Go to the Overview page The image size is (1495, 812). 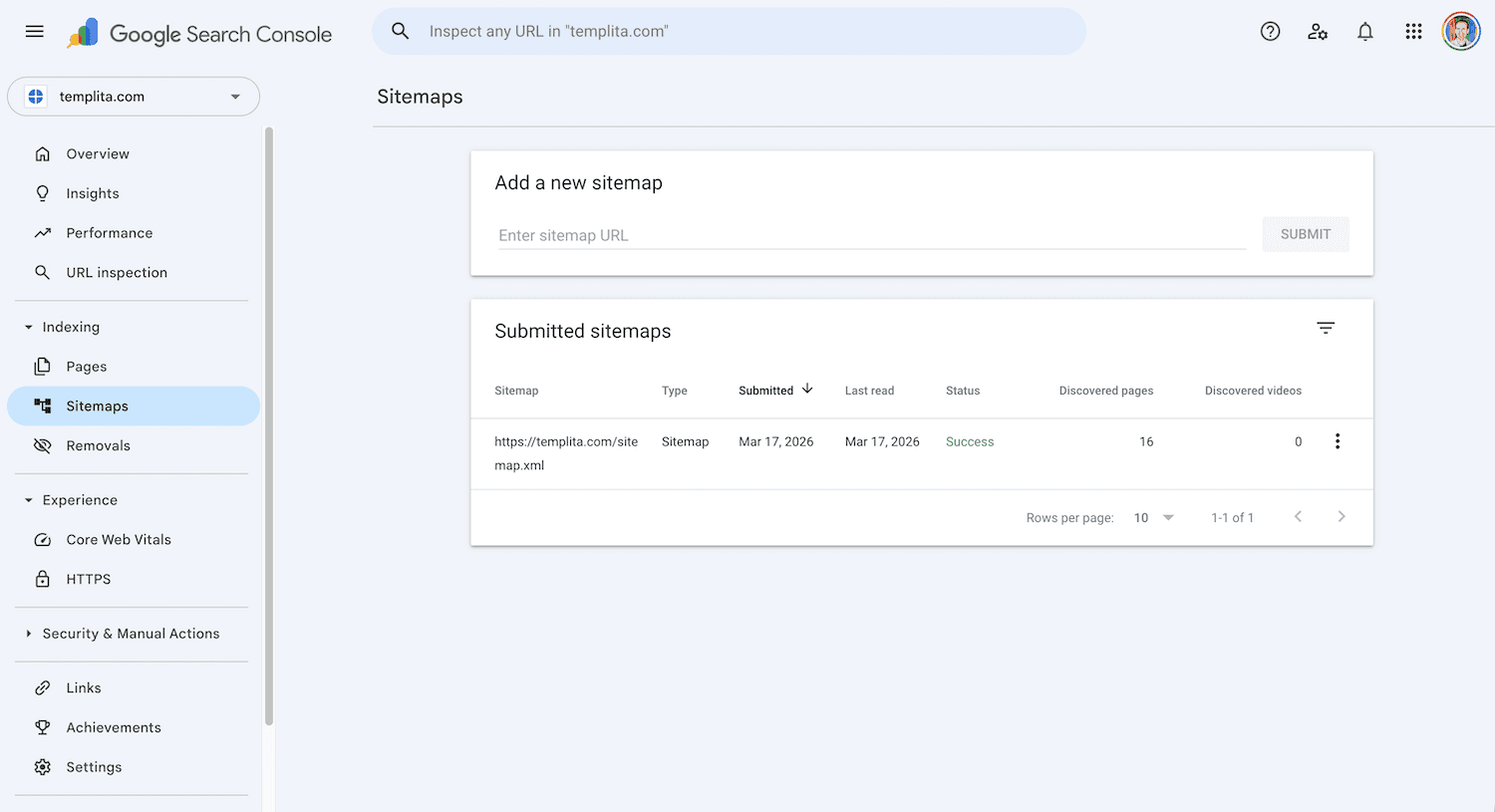coord(97,153)
